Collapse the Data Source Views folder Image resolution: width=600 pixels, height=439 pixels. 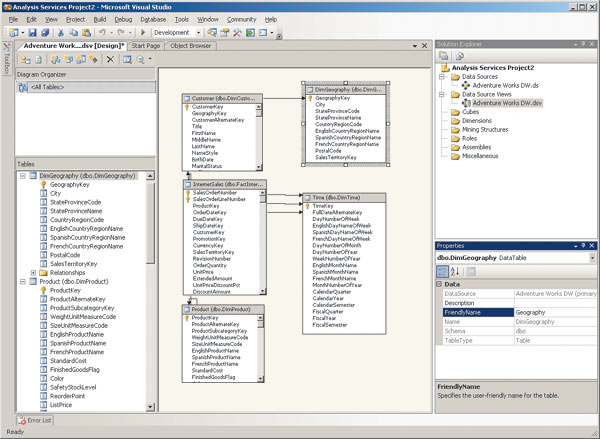pyautogui.click(x=442, y=94)
